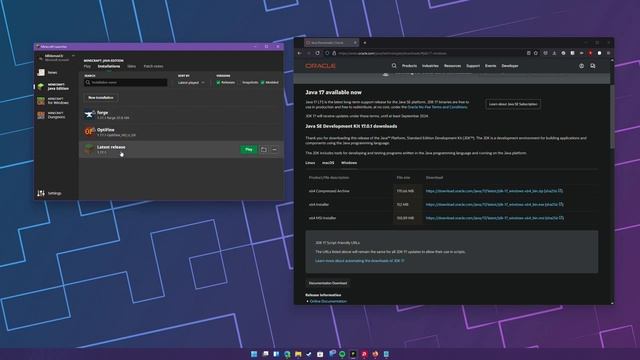Bookmark the page with star icon
The width and height of the screenshot is (640, 360).
[x=536, y=53]
